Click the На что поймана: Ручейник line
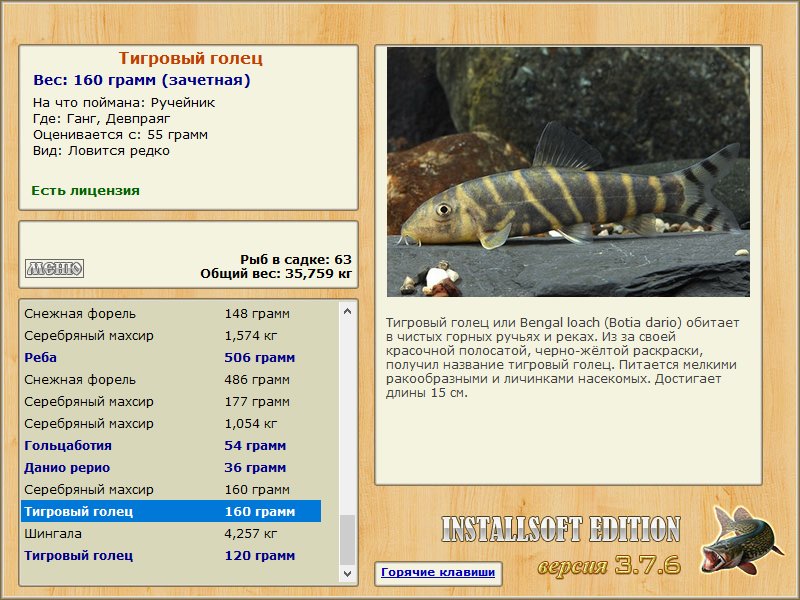 tap(124, 103)
